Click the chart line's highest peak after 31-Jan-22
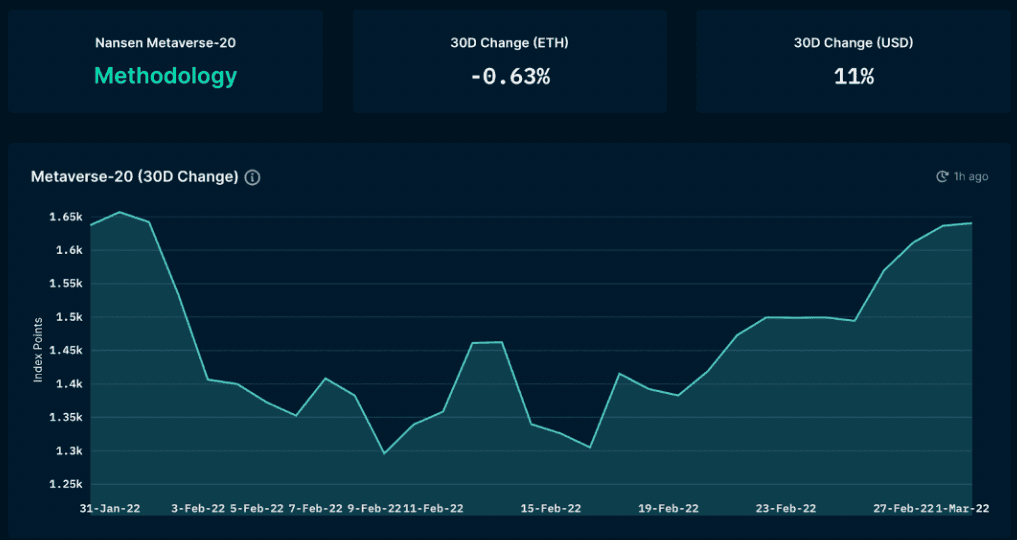Viewport: 1017px width, 540px height. [x=119, y=212]
